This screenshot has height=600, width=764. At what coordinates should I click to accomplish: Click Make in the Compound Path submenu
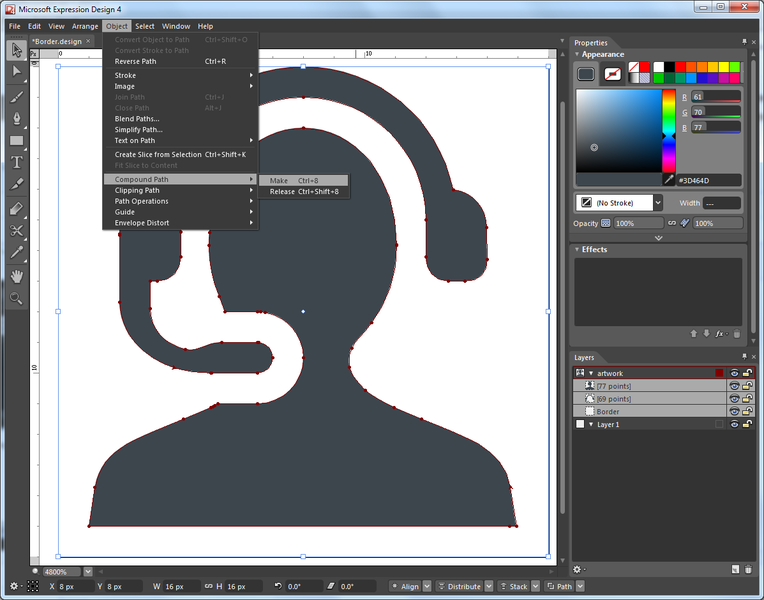[279, 181]
